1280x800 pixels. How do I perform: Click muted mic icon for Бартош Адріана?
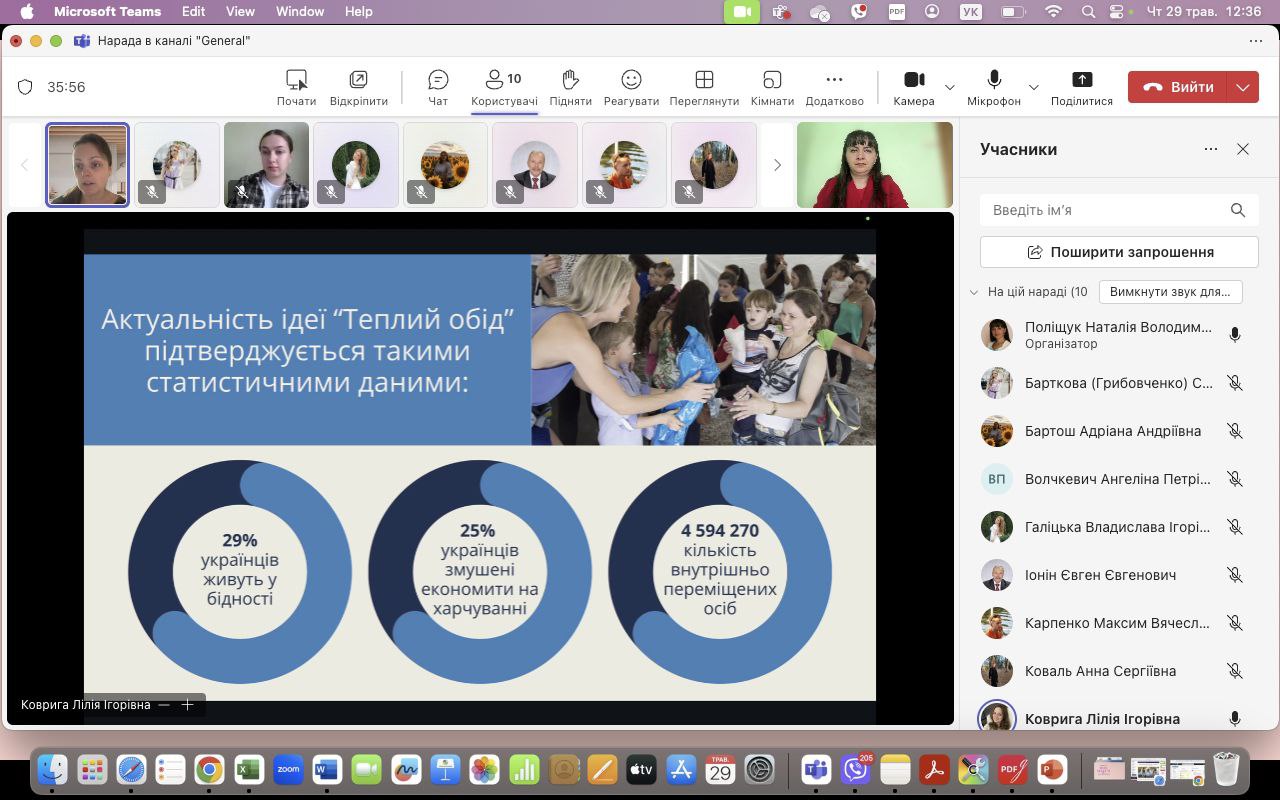click(1235, 431)
